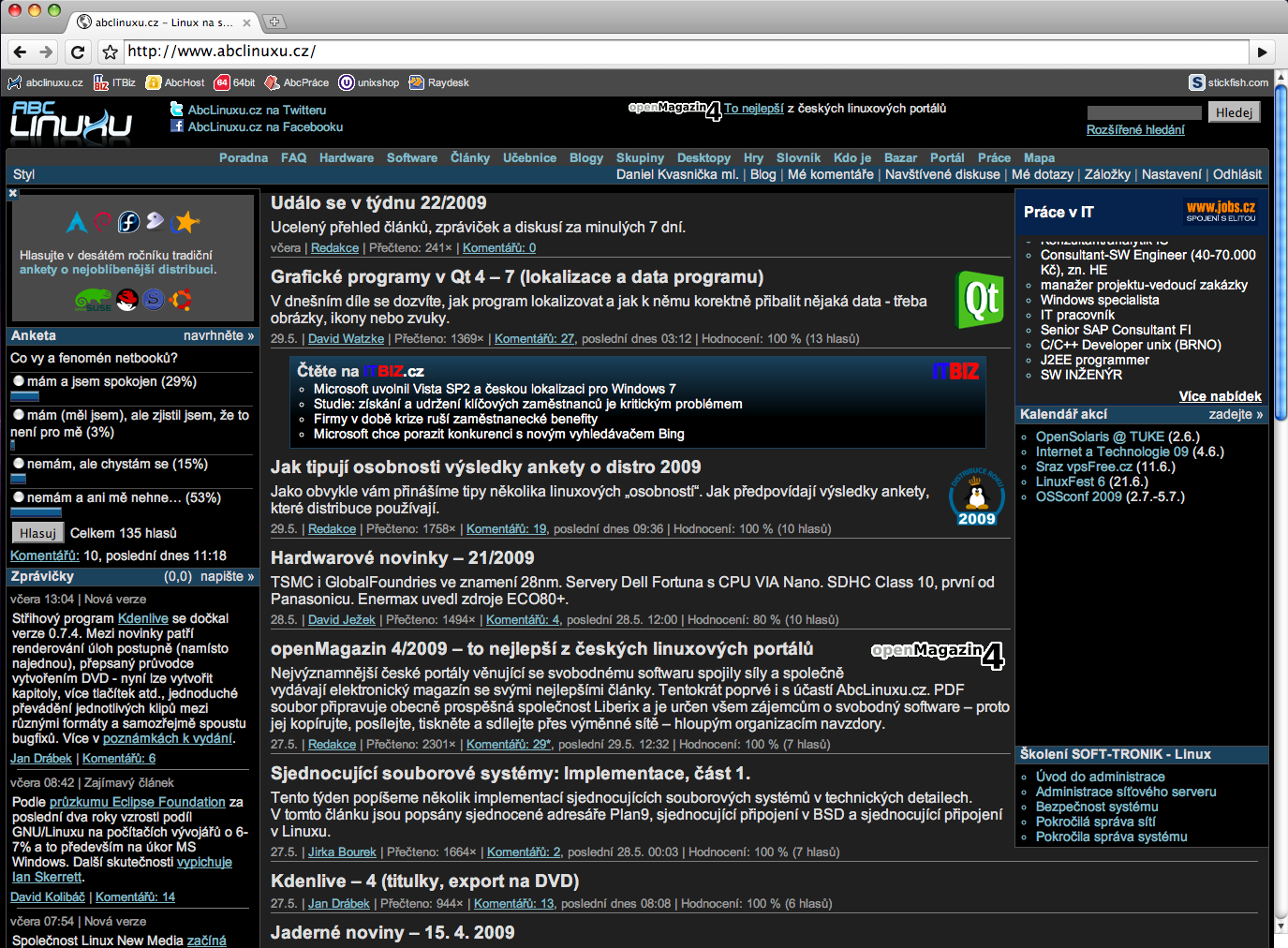Viewport: 1288px width, 948px height.
Task: Open AbcLinuxu.cz na Facebooku link
Action: (265, 126)
